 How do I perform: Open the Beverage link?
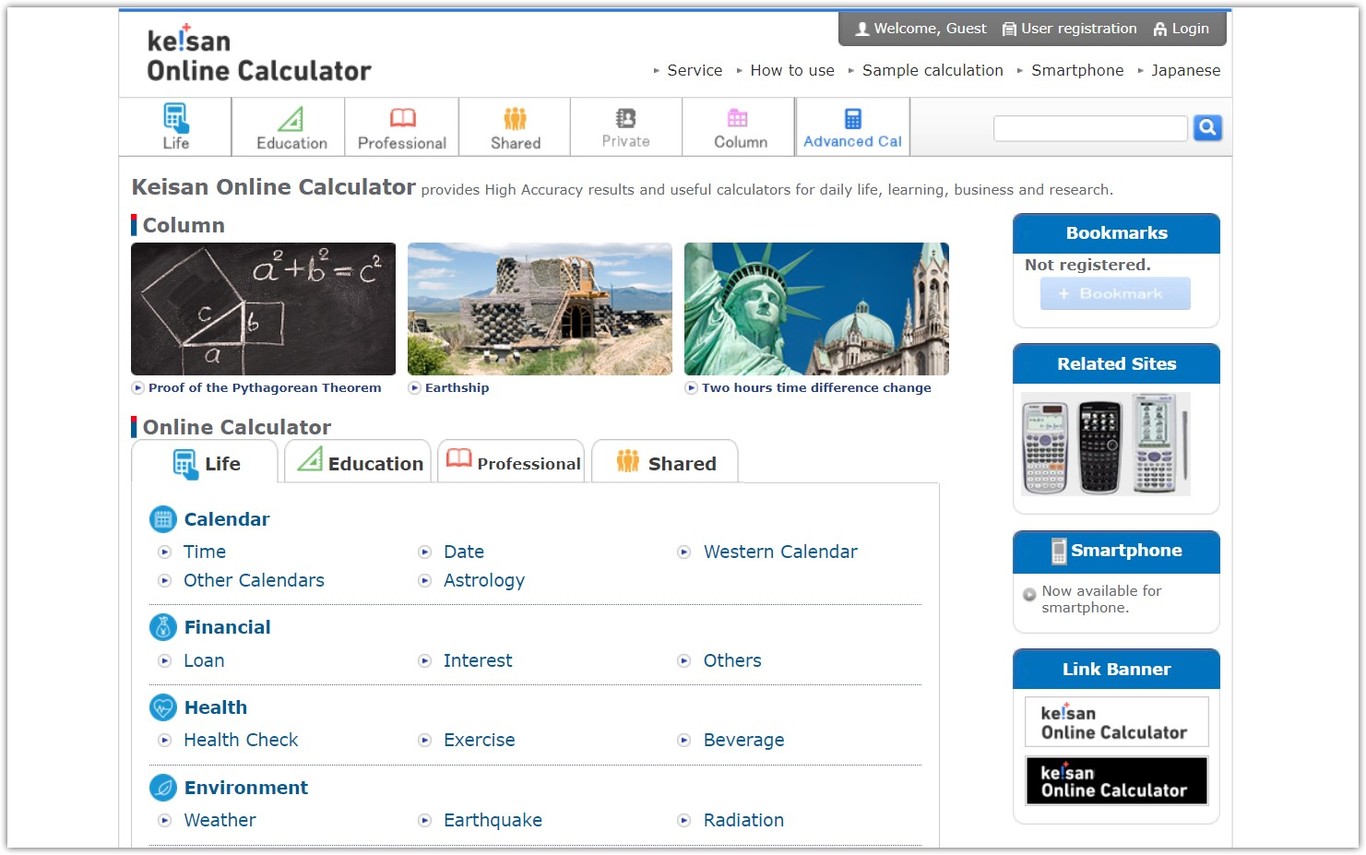tap(744, 740)
